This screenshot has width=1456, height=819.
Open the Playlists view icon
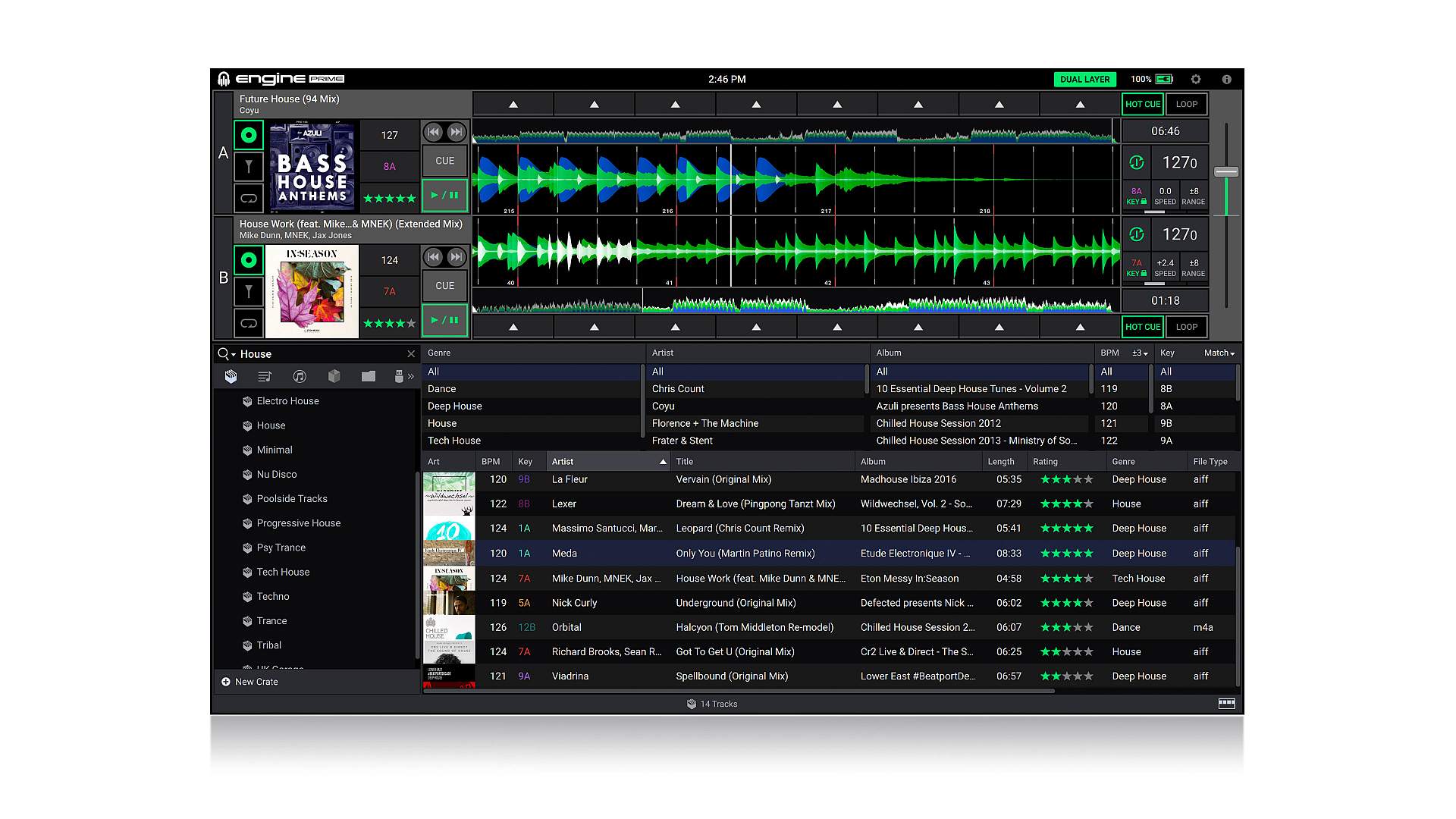click(x=265, y=376)
